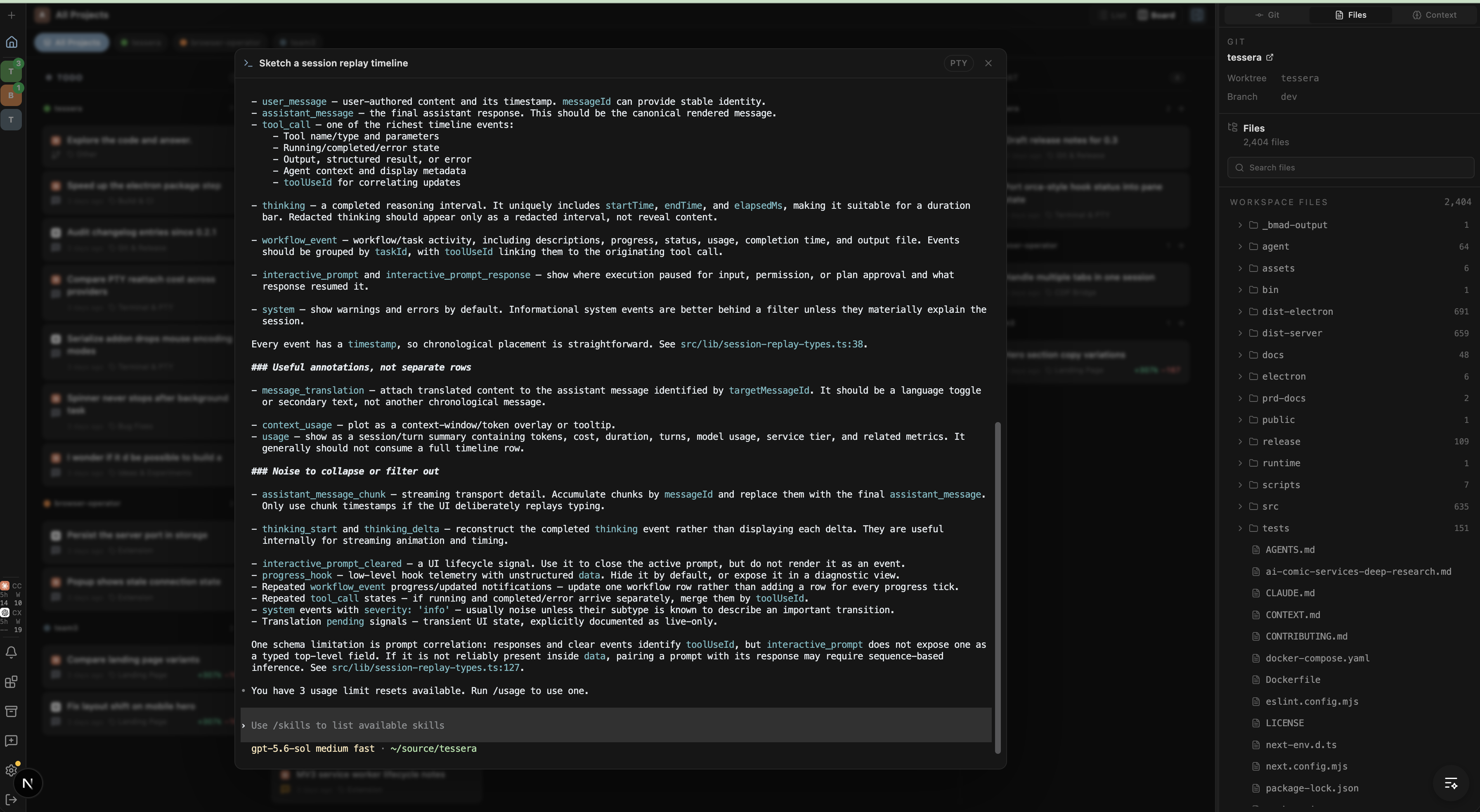Expand the scripts folder chevron

point(1240,485)
